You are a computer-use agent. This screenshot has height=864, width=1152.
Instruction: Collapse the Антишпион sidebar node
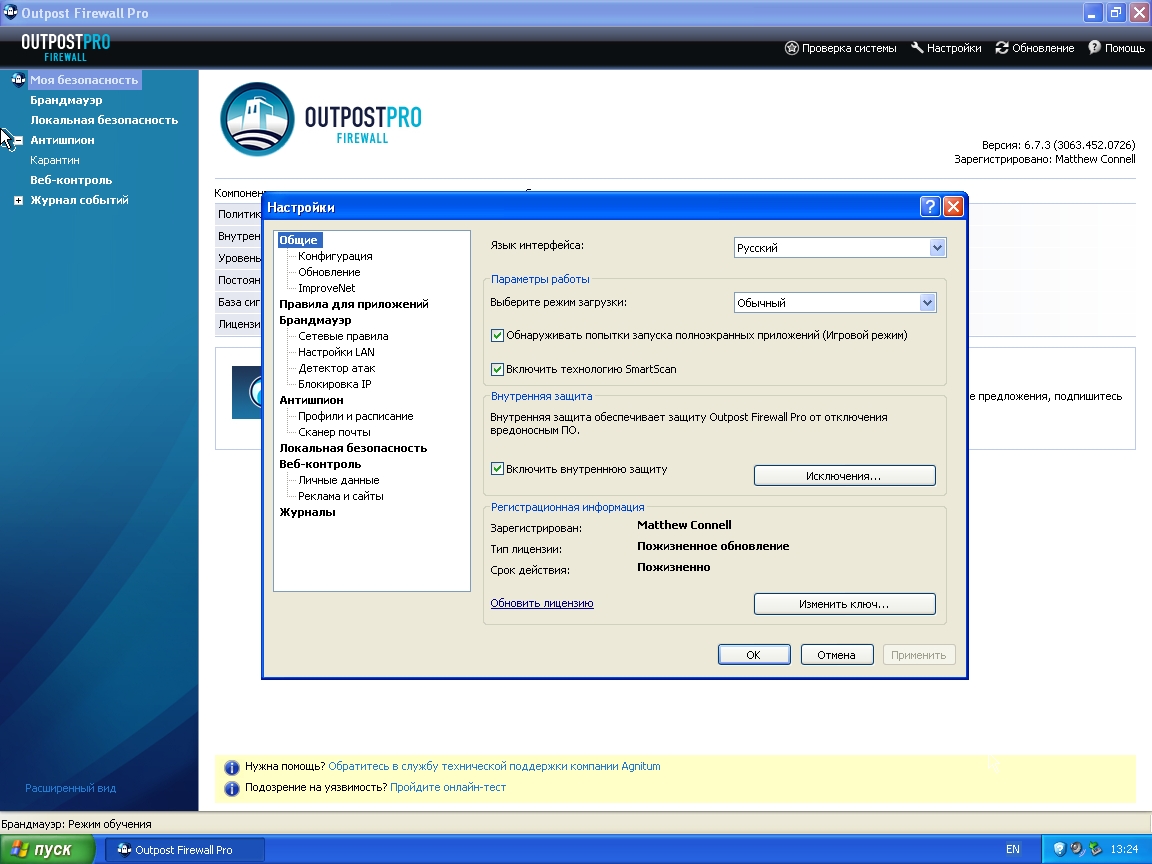(18, 140)
